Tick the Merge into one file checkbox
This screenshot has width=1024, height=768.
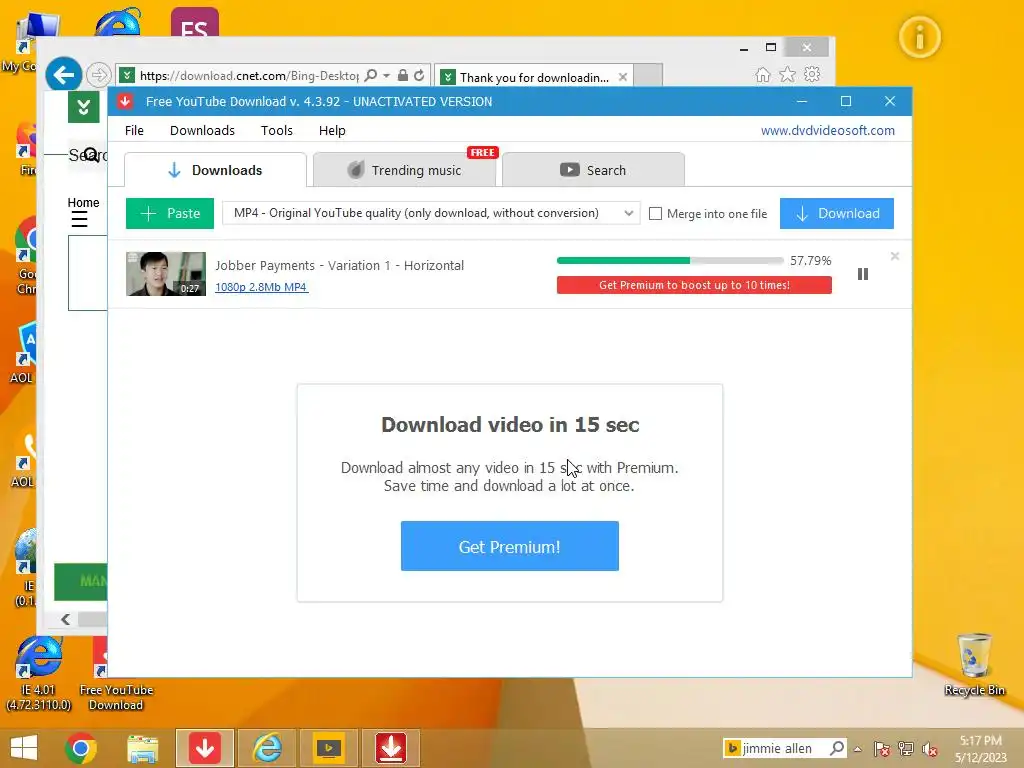coord(656,214)
